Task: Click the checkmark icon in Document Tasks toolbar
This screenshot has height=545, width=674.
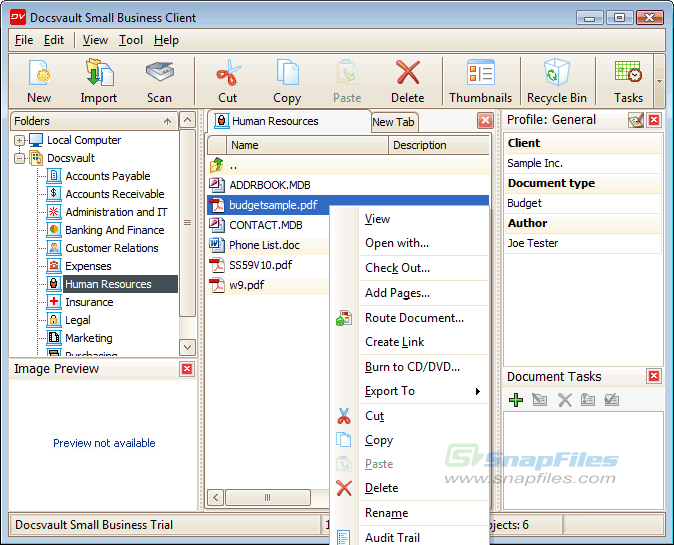Action: [612, 400]
